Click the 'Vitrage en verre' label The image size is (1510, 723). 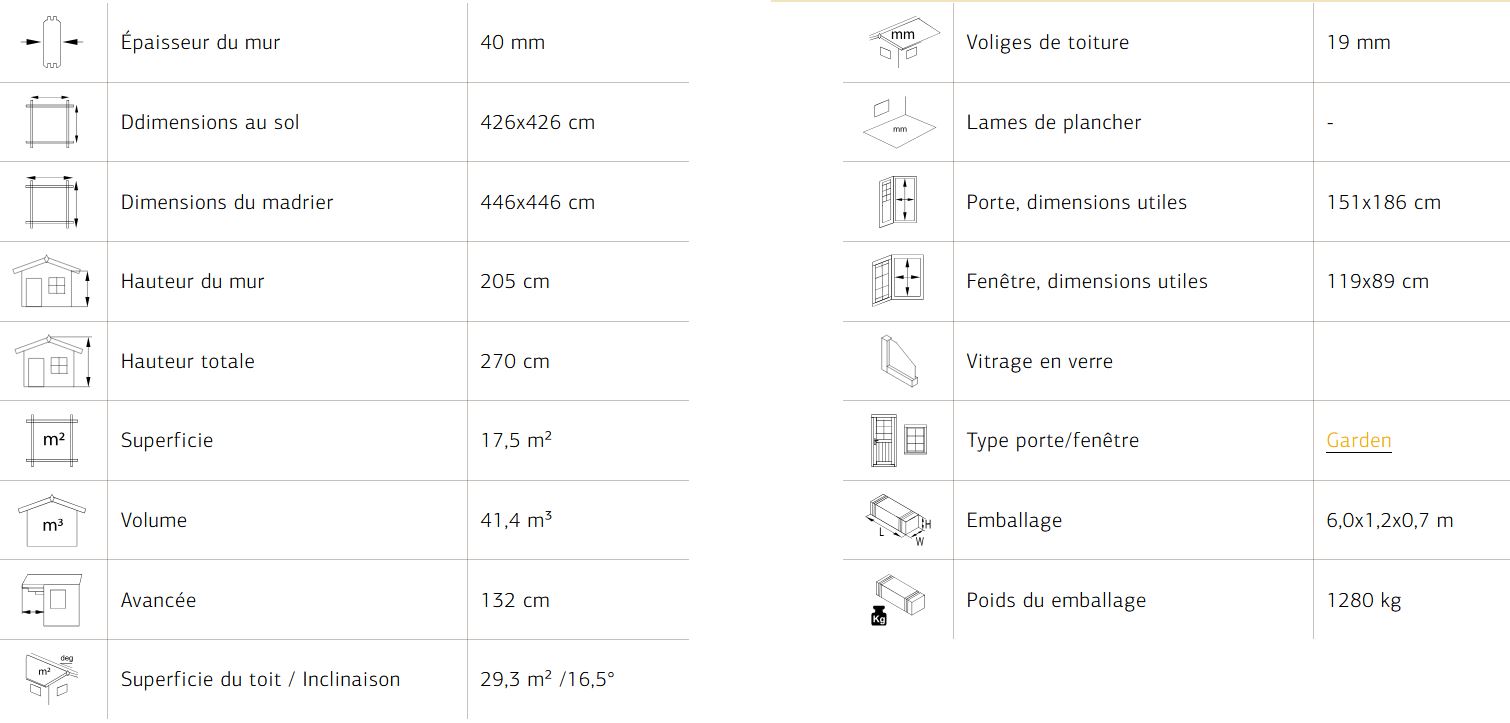[1039, 361]
